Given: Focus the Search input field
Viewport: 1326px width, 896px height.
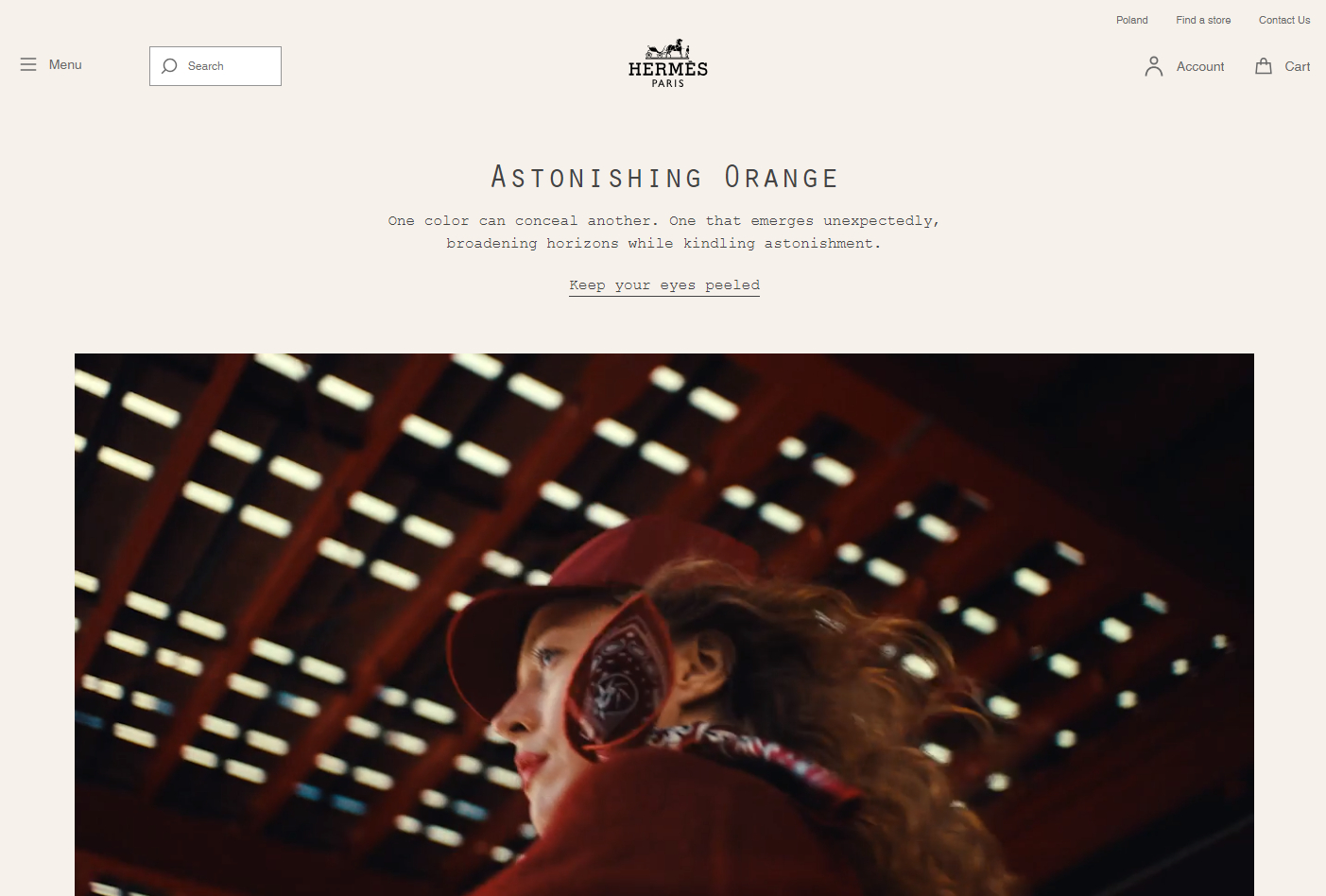Looking at the screenshot, I should 215,66.
